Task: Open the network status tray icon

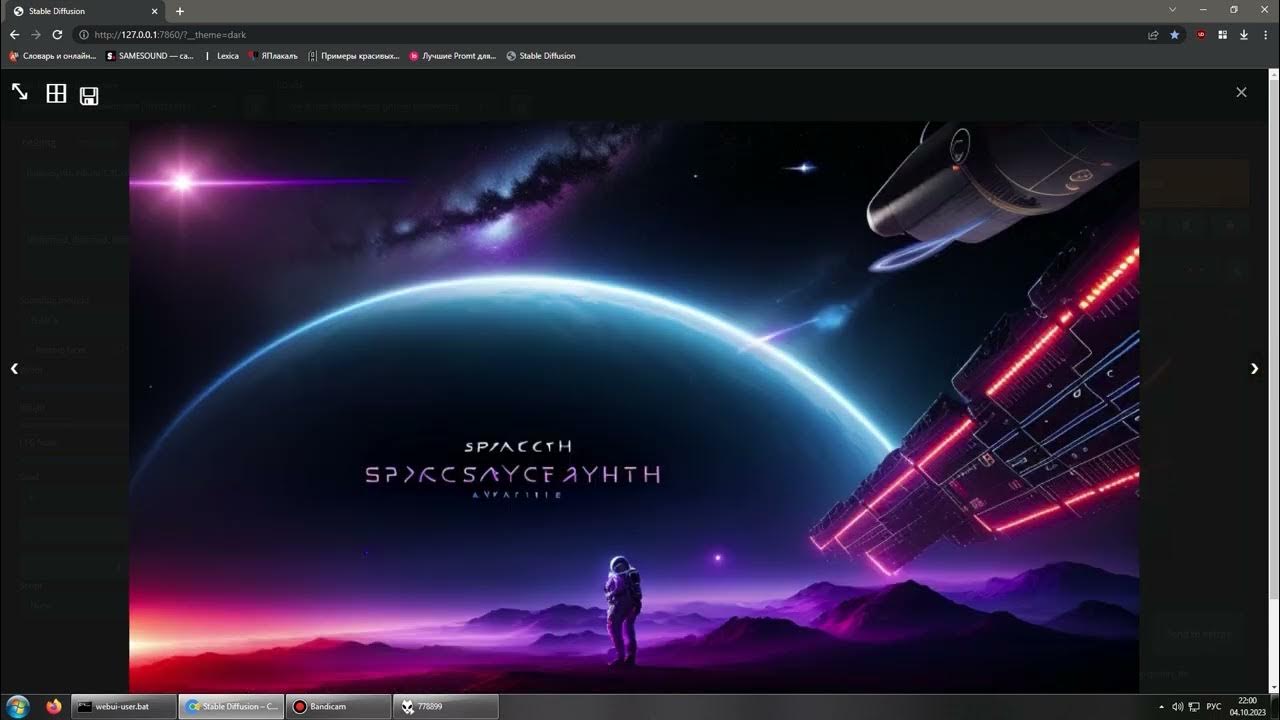Action: click(1193, 707)
